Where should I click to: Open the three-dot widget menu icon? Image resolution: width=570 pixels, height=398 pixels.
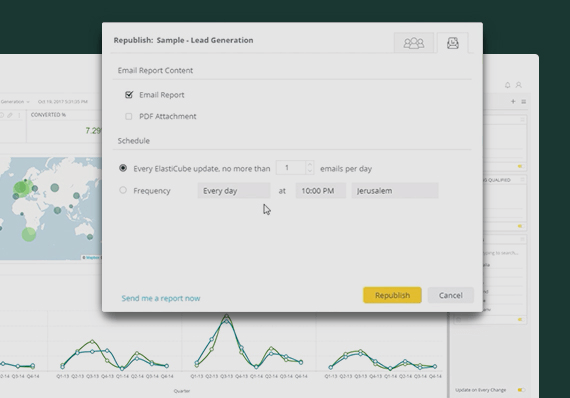19,115
